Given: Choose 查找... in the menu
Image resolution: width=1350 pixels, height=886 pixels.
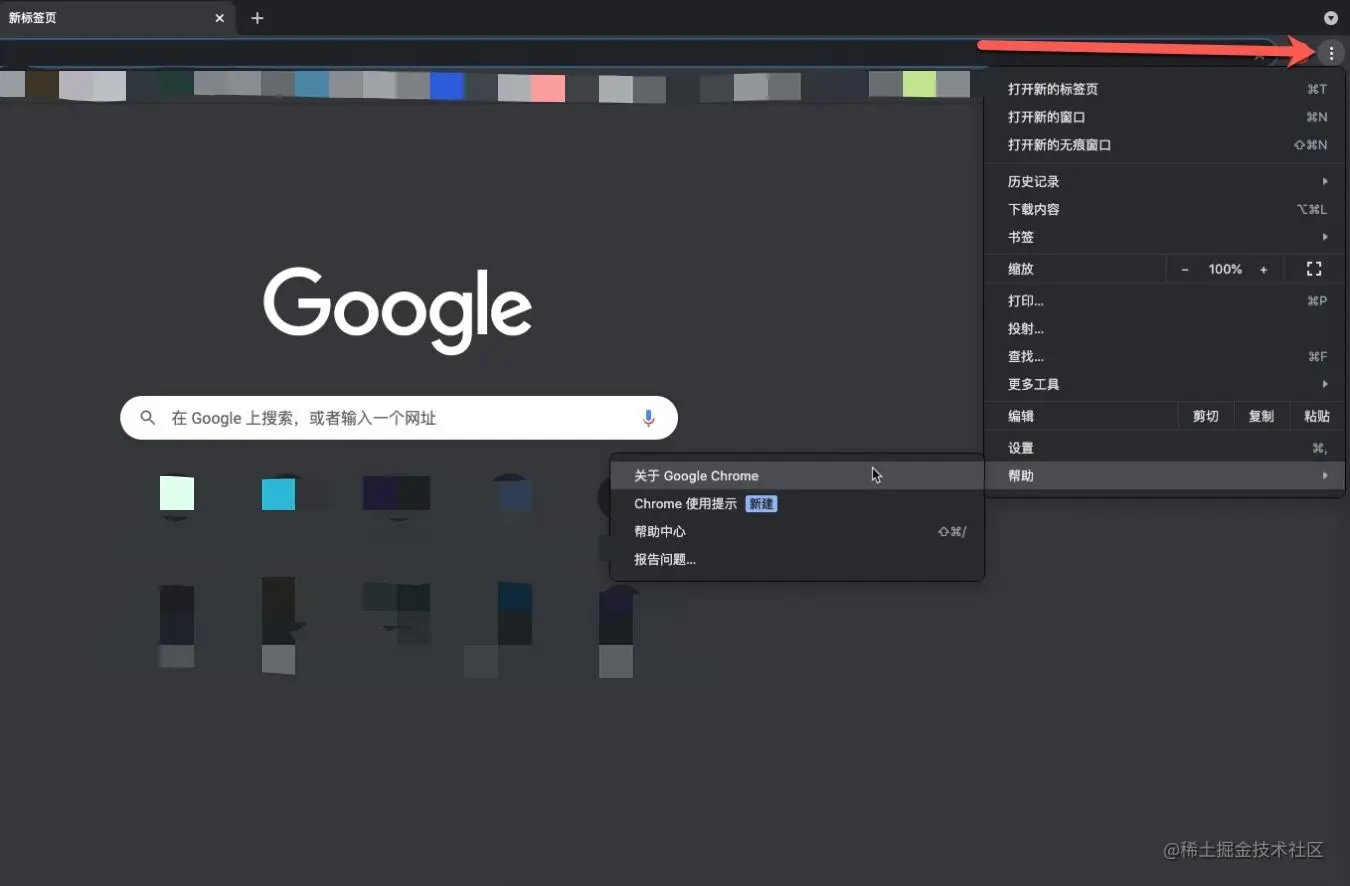Looking at the screenshot, I should tap(1163, 356).
